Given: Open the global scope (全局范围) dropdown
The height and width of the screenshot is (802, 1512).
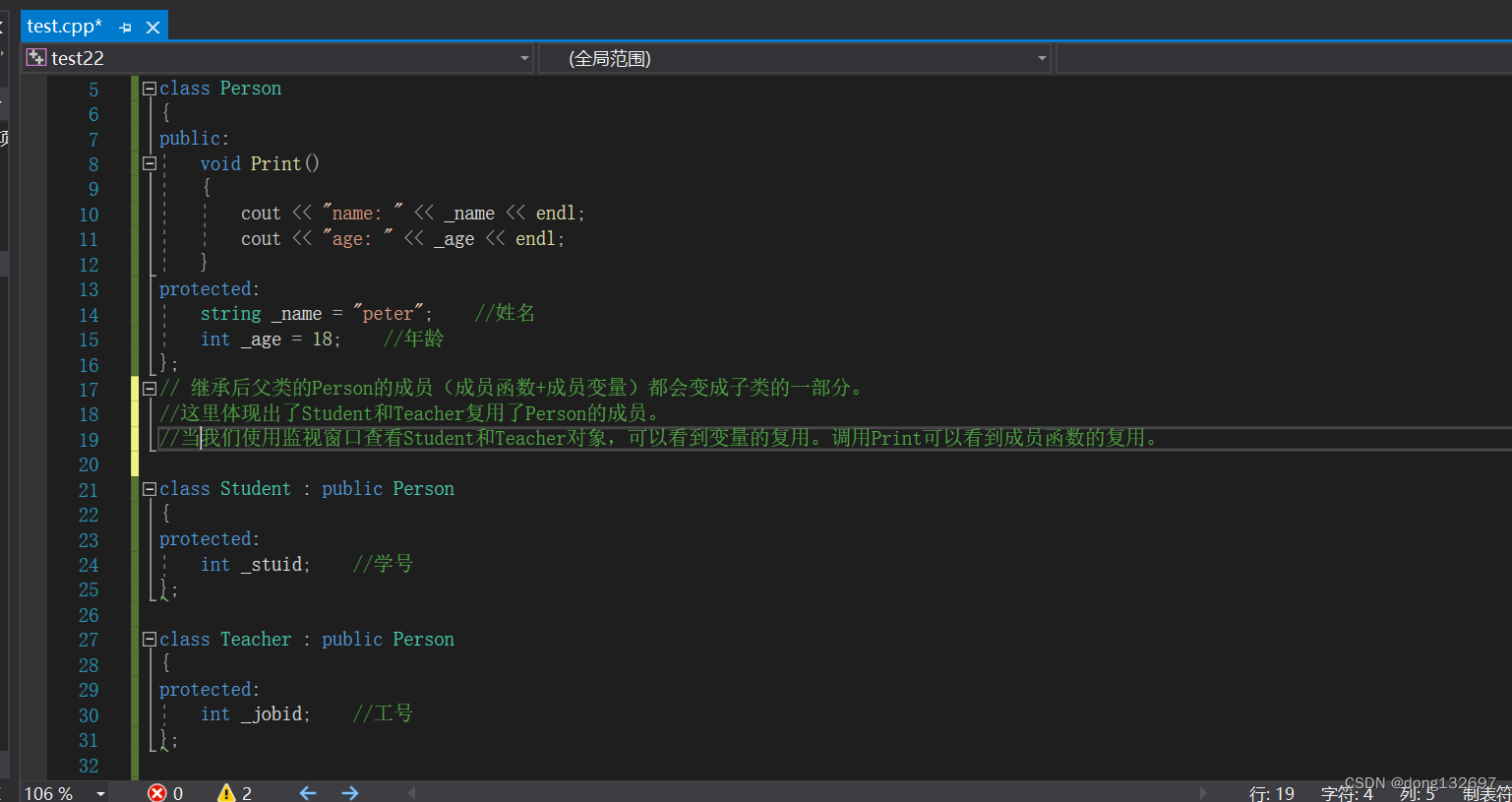Looking at the screenshot, I should tap(1042, 59).
